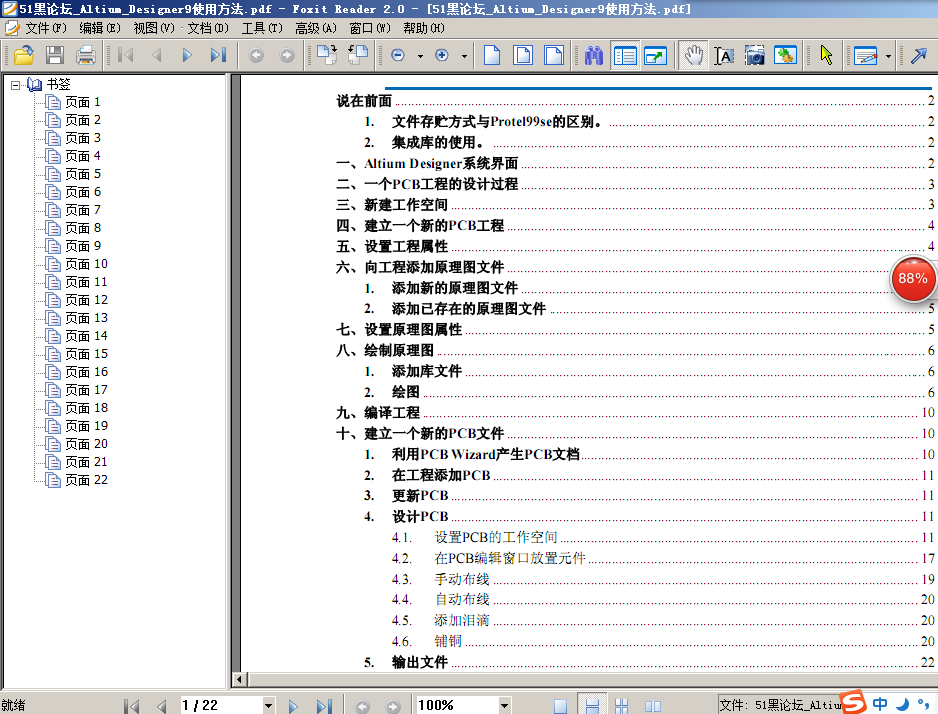
Task: Select the text selection tool
Action: pos(724,56)
